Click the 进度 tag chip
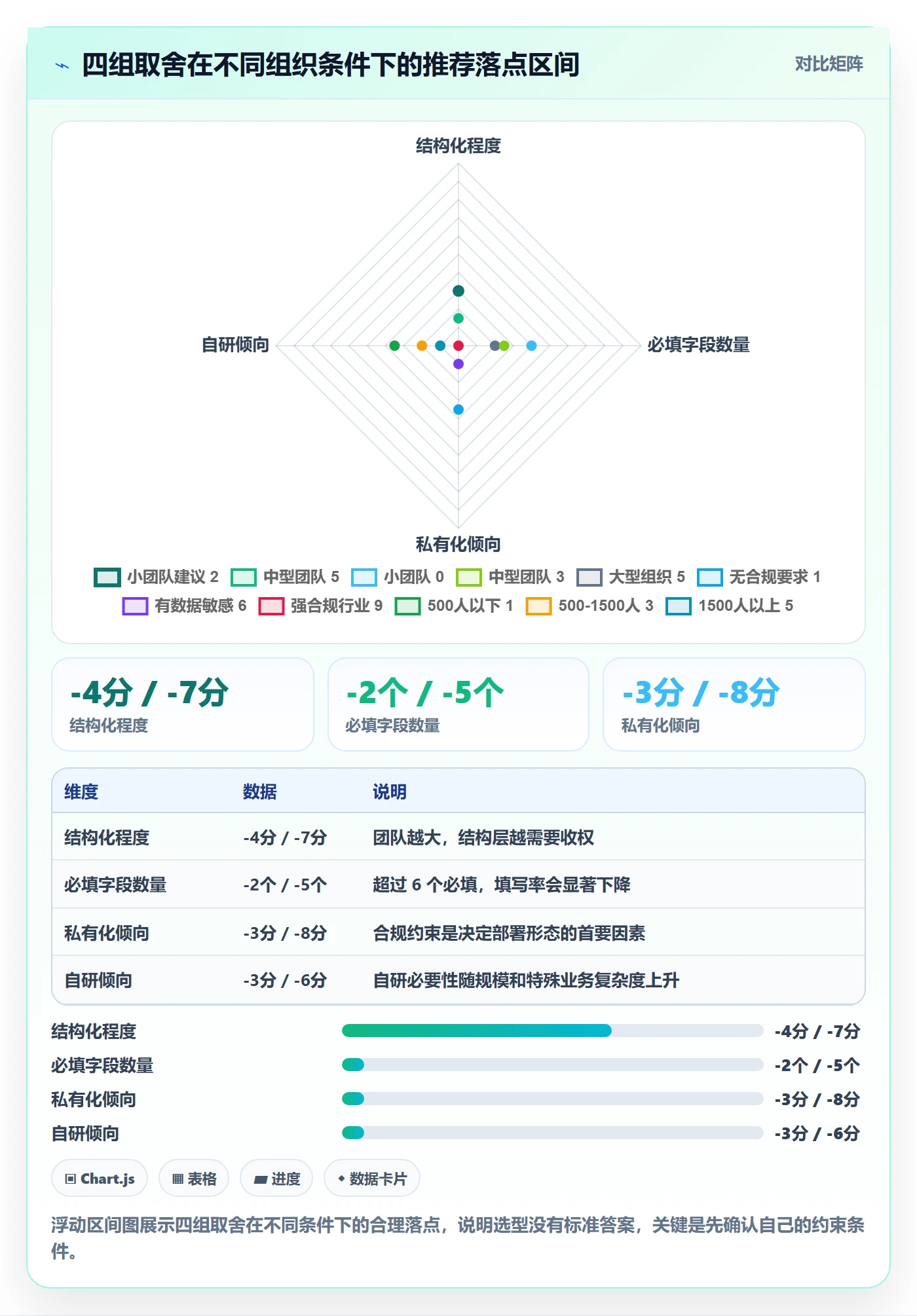 click(x=276, y=1179)
